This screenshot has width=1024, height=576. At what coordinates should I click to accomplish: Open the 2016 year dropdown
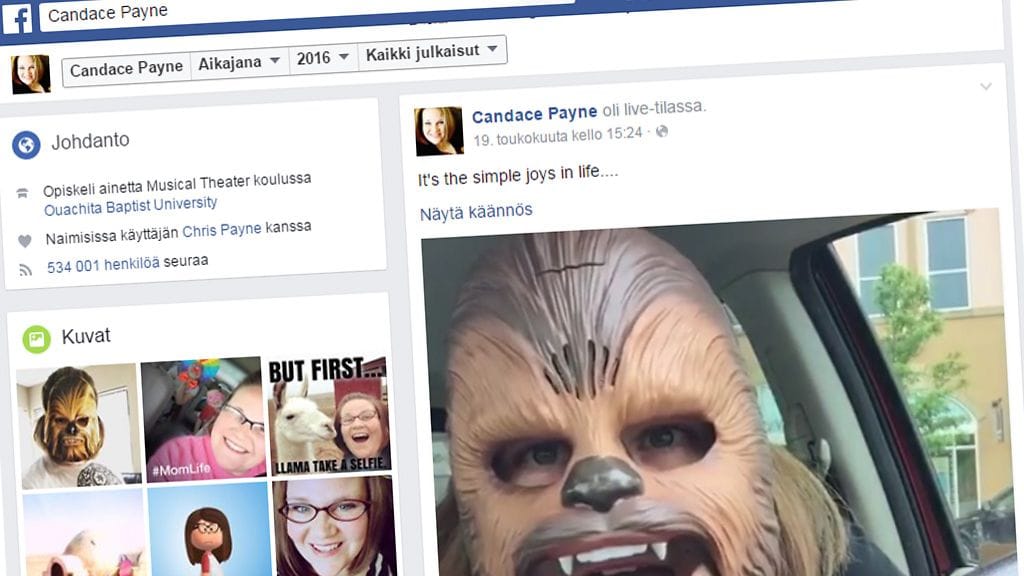(322, 58)
